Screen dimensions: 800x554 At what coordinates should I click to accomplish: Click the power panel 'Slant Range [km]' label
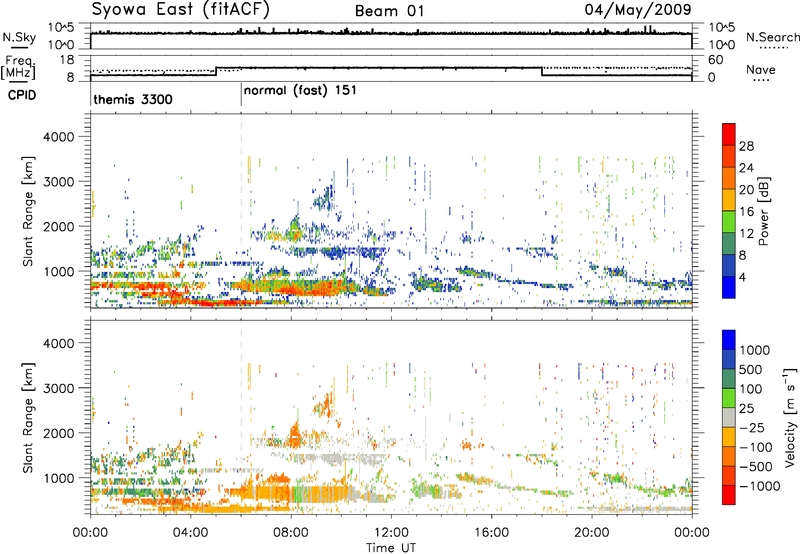pos(28,211)
